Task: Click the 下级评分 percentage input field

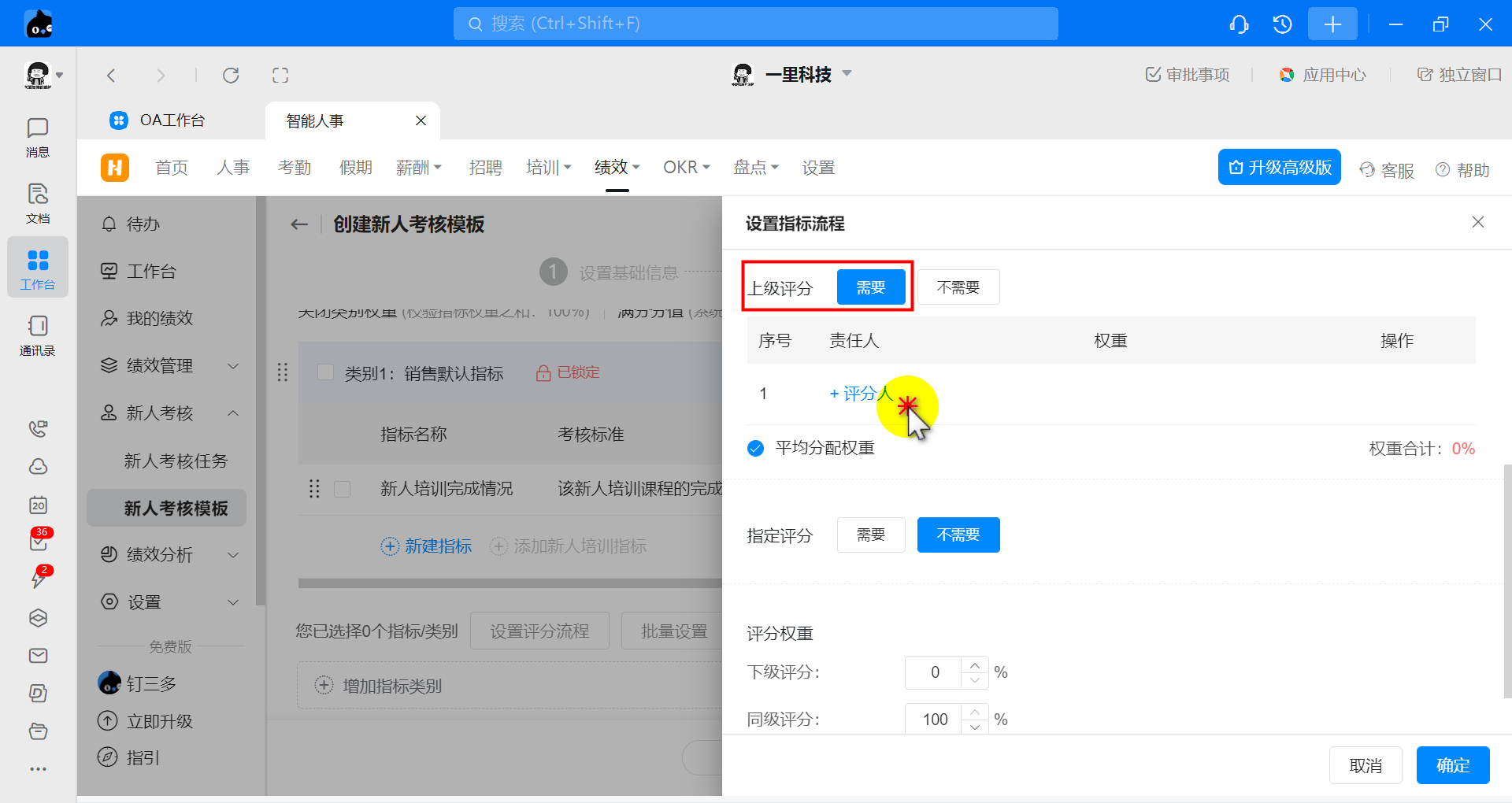Action: 934,672
